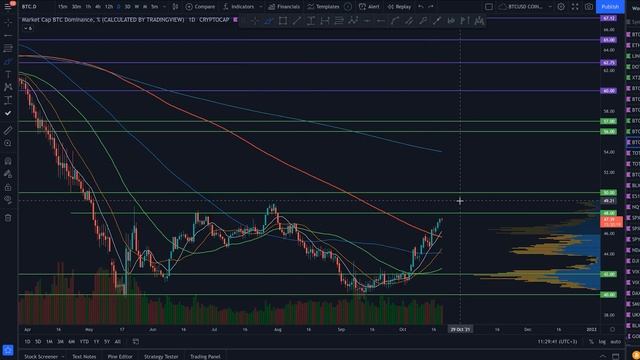The height and width of the screenshot is (360, 640).
Task: Open the Stock Screener tab
Action: (41, 356)
